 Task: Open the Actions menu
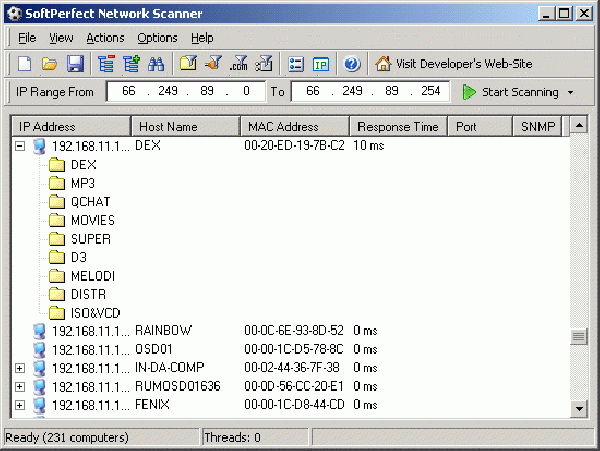click(105, 38)
